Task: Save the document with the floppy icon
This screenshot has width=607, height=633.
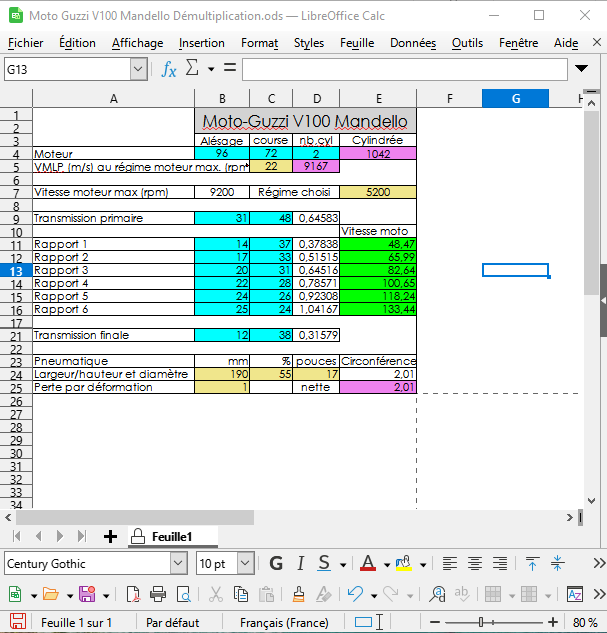Action: click(x=87, y=594)
